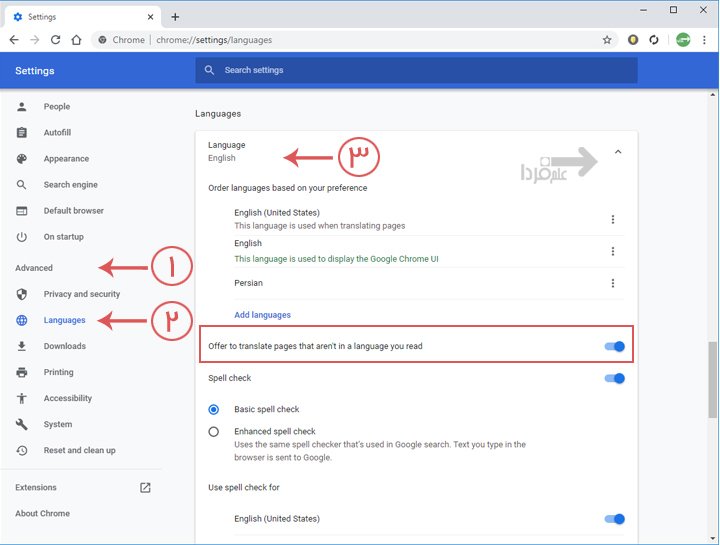The width and height of the screenshot is (720, 545).
Task: Open more actions for English (United States)
Action: [613, 220]
